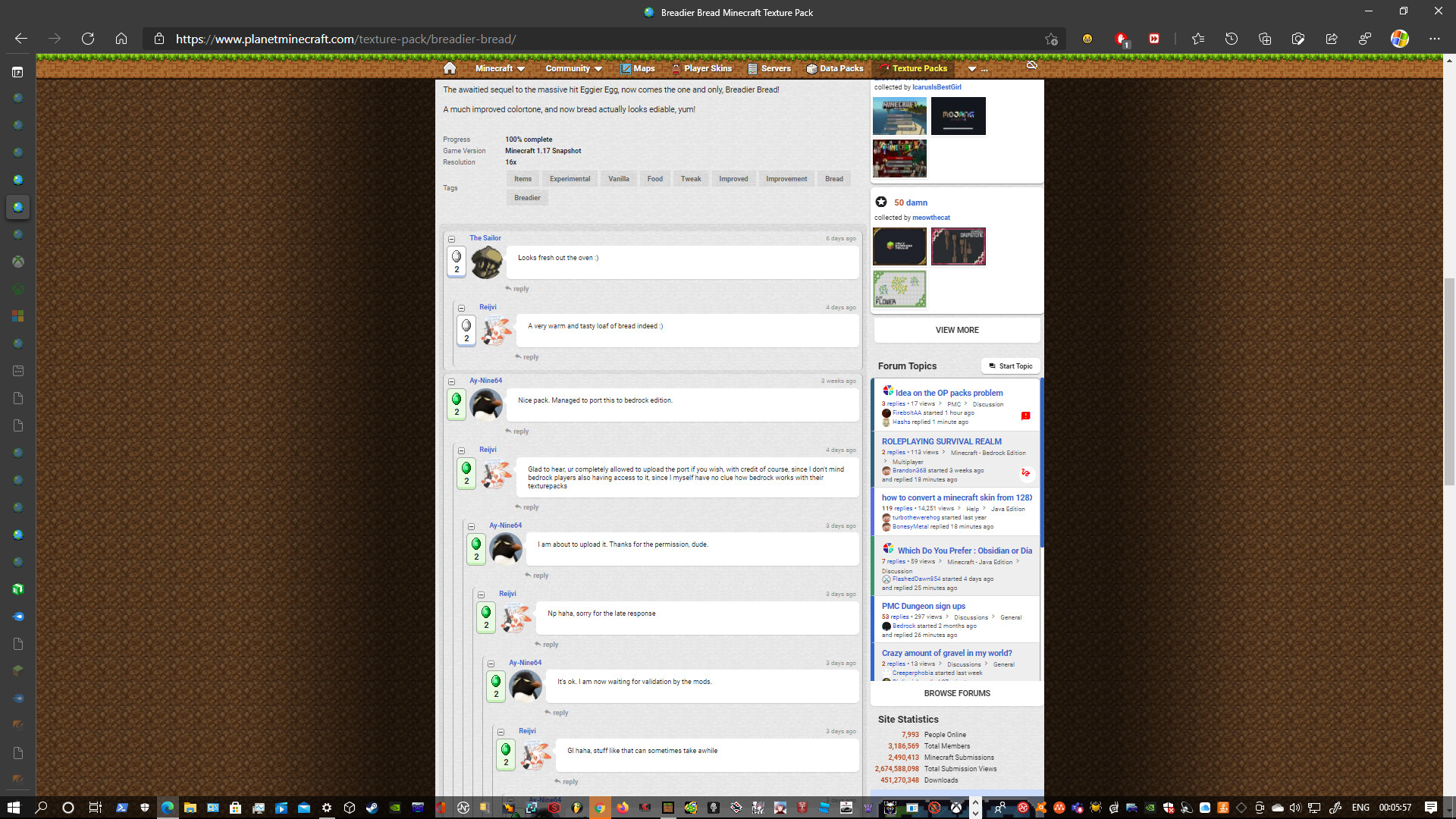The height and width of the screenshot is (819, 1456).
Task: Go to the Texture Packs section
Action: (x=918, y=68)
